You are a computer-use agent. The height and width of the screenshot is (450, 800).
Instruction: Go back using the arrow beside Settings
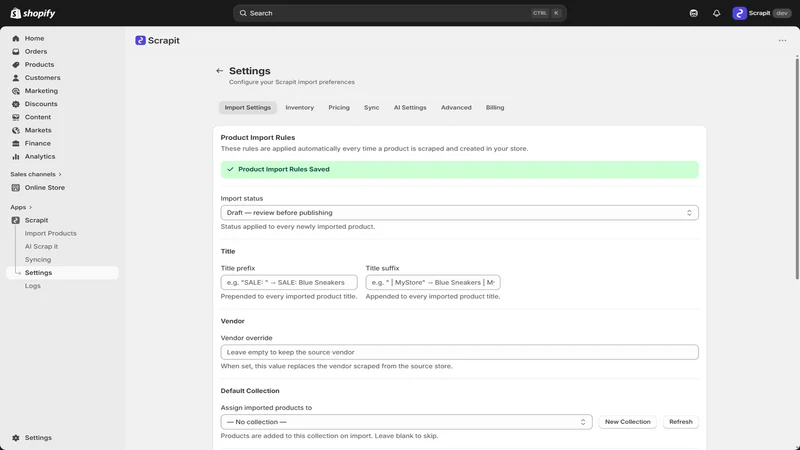click(219, 71)
